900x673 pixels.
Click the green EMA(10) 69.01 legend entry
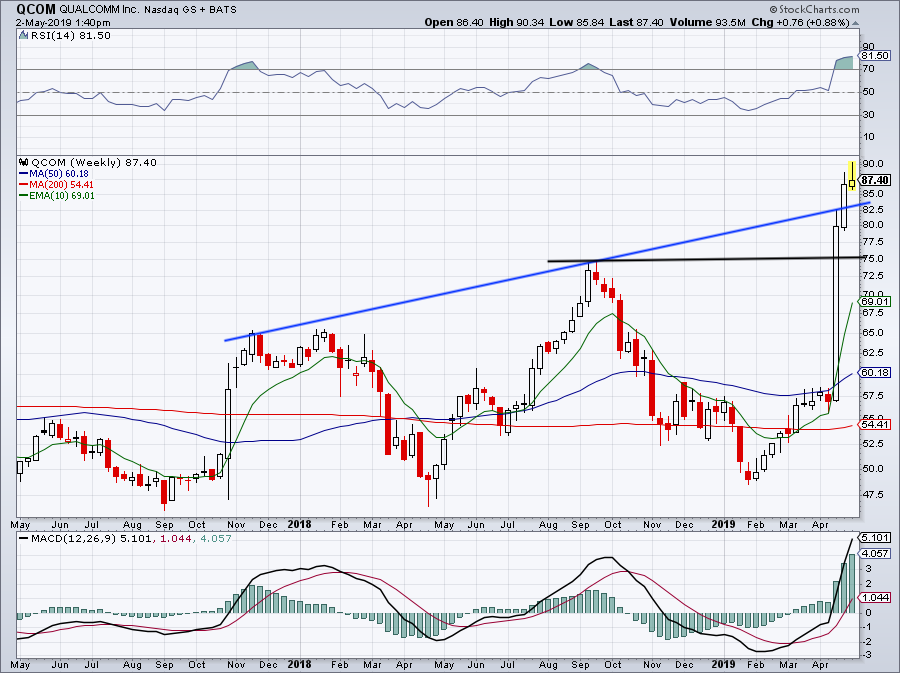click(x=57, y=196)
